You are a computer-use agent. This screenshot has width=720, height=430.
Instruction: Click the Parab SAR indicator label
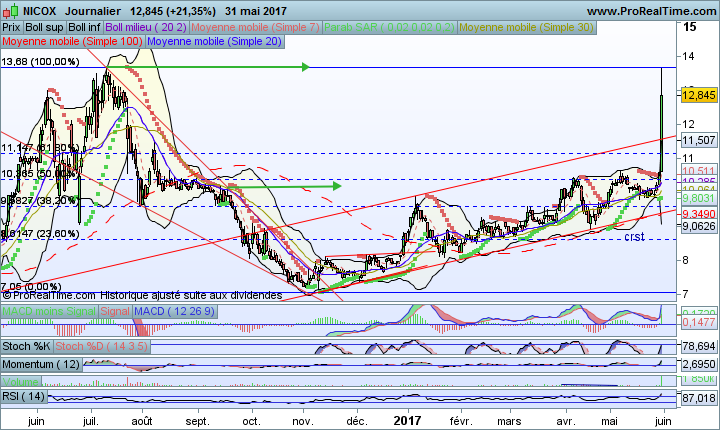[x=389, y=28]
